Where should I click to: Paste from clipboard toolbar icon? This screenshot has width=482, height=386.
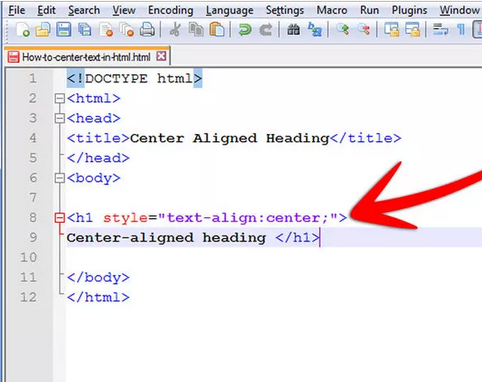coord(217,30)
